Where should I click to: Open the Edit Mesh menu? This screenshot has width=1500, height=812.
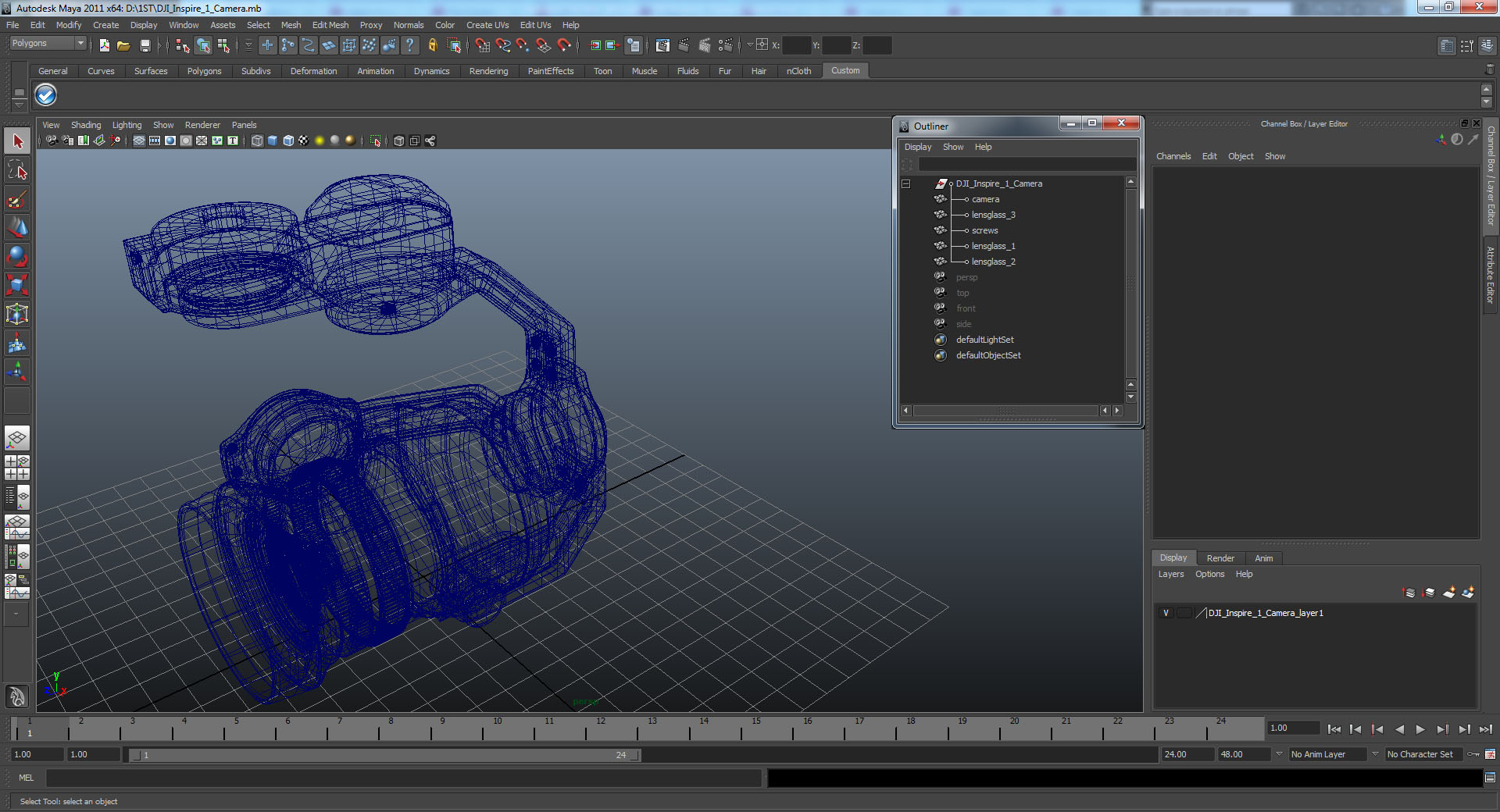pyautogui.click(x=330, y=25)
